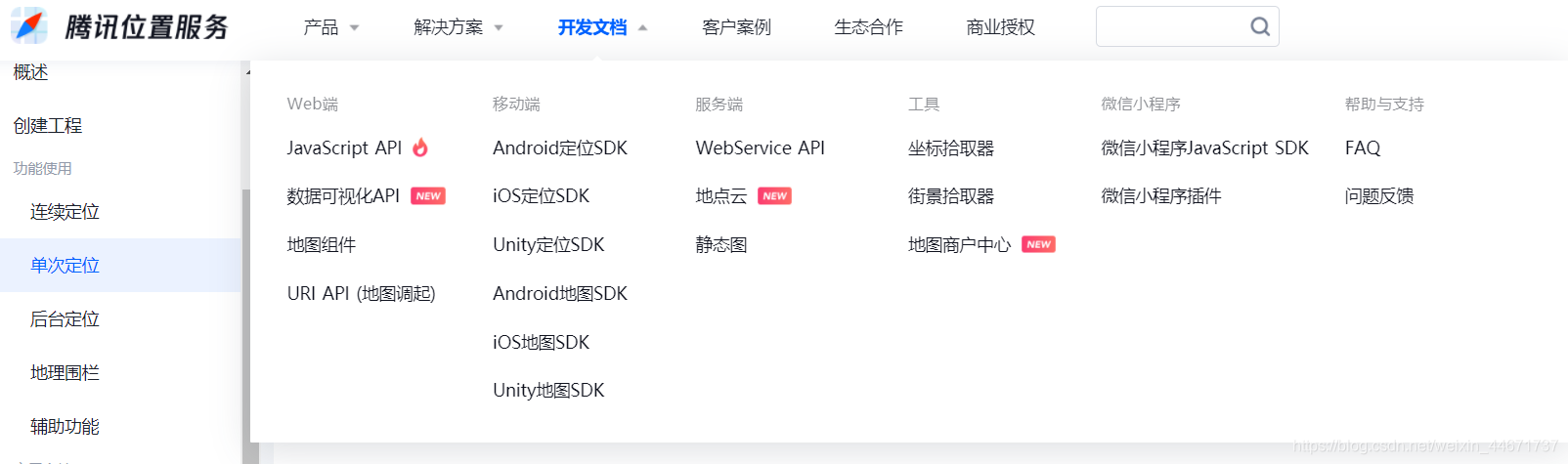Open 商业授权 in the top navigation
The height and width of the screenshot is (464, 1568).
1000,27
